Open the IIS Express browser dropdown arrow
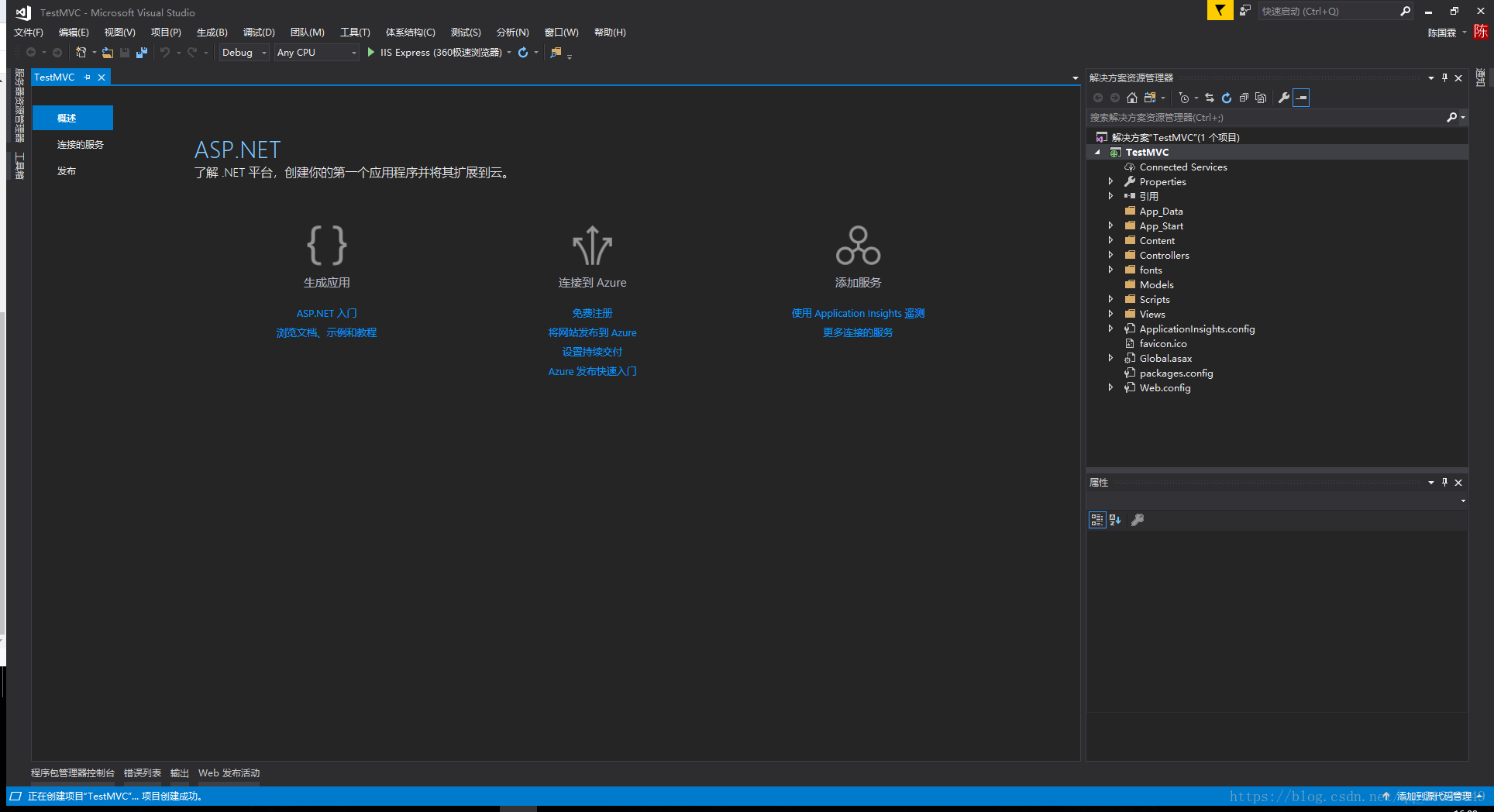 click(x=509, y=53)
